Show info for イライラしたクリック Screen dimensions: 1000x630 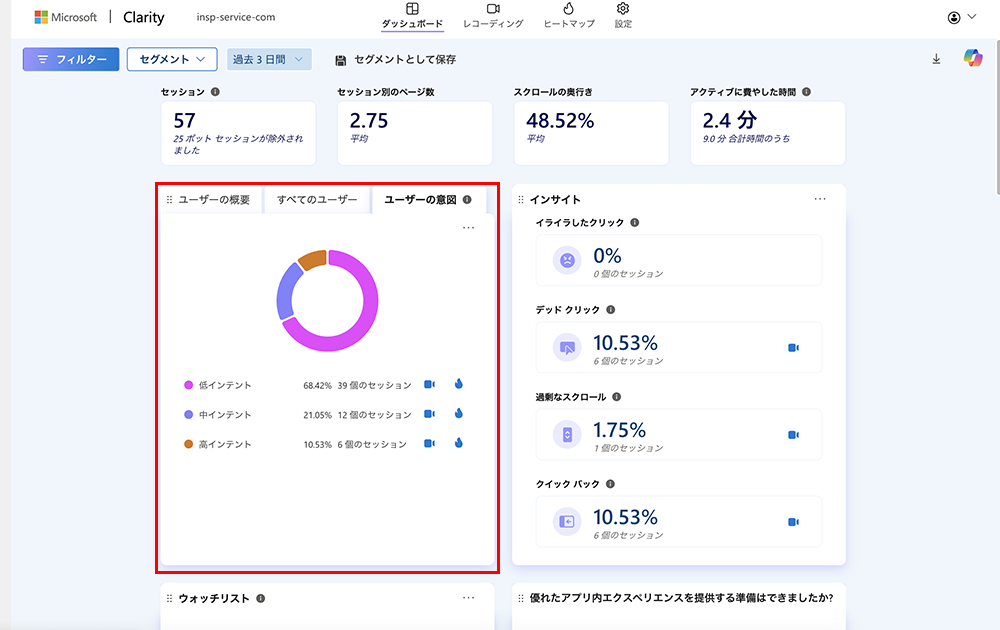pyautogui.click(x=635, y=223)
